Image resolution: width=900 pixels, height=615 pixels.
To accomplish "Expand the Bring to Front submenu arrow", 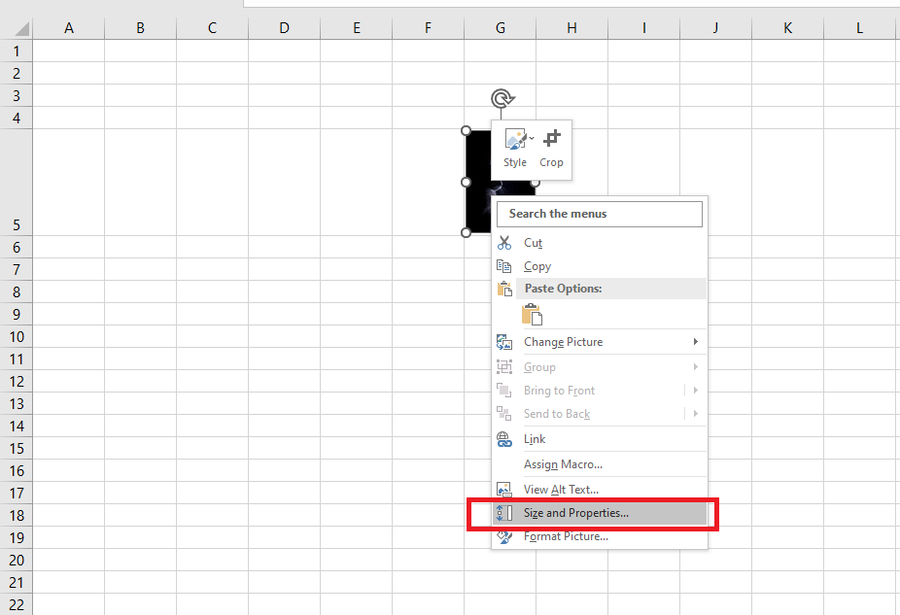I will [696, 390].
